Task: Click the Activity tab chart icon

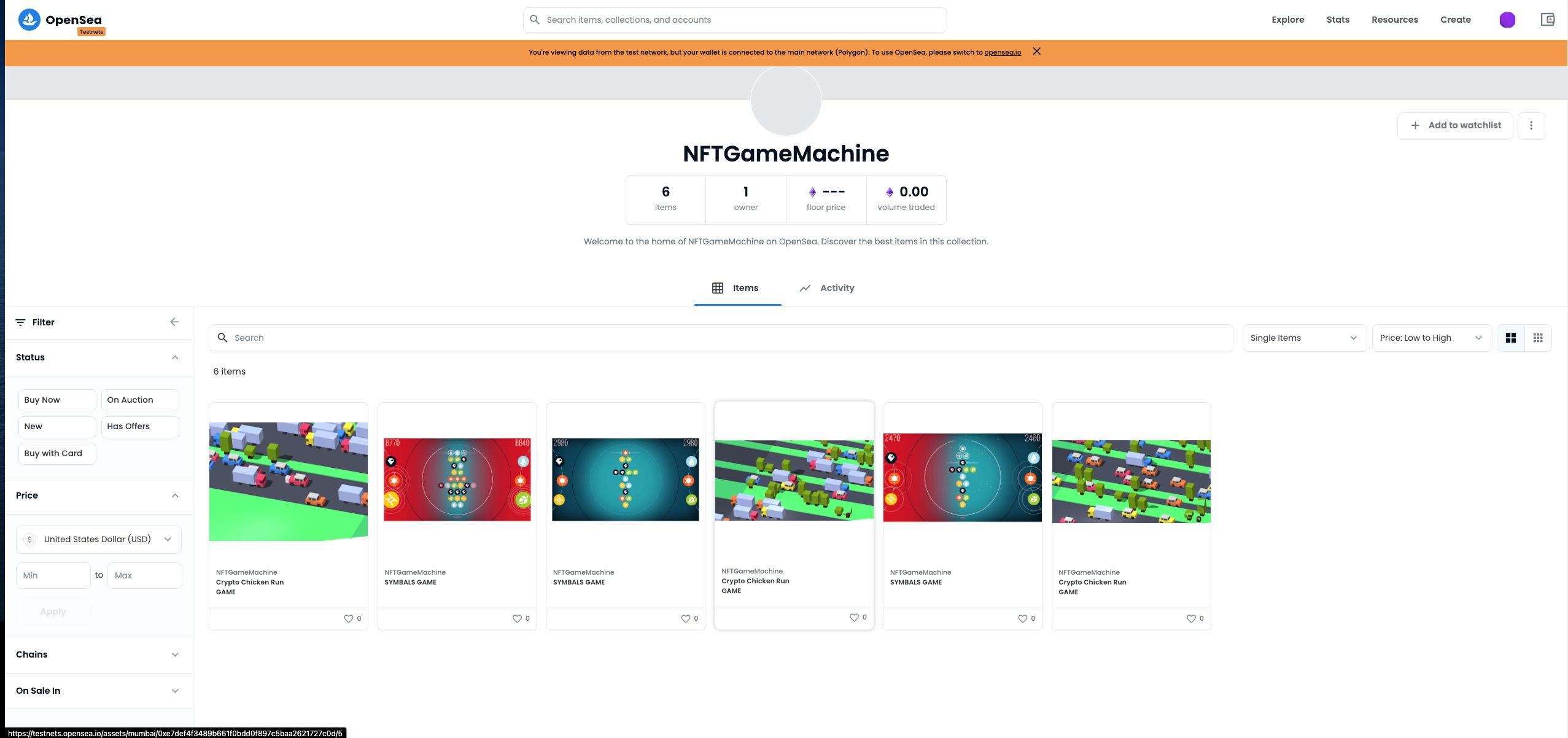Action: [x=805, y=288]
